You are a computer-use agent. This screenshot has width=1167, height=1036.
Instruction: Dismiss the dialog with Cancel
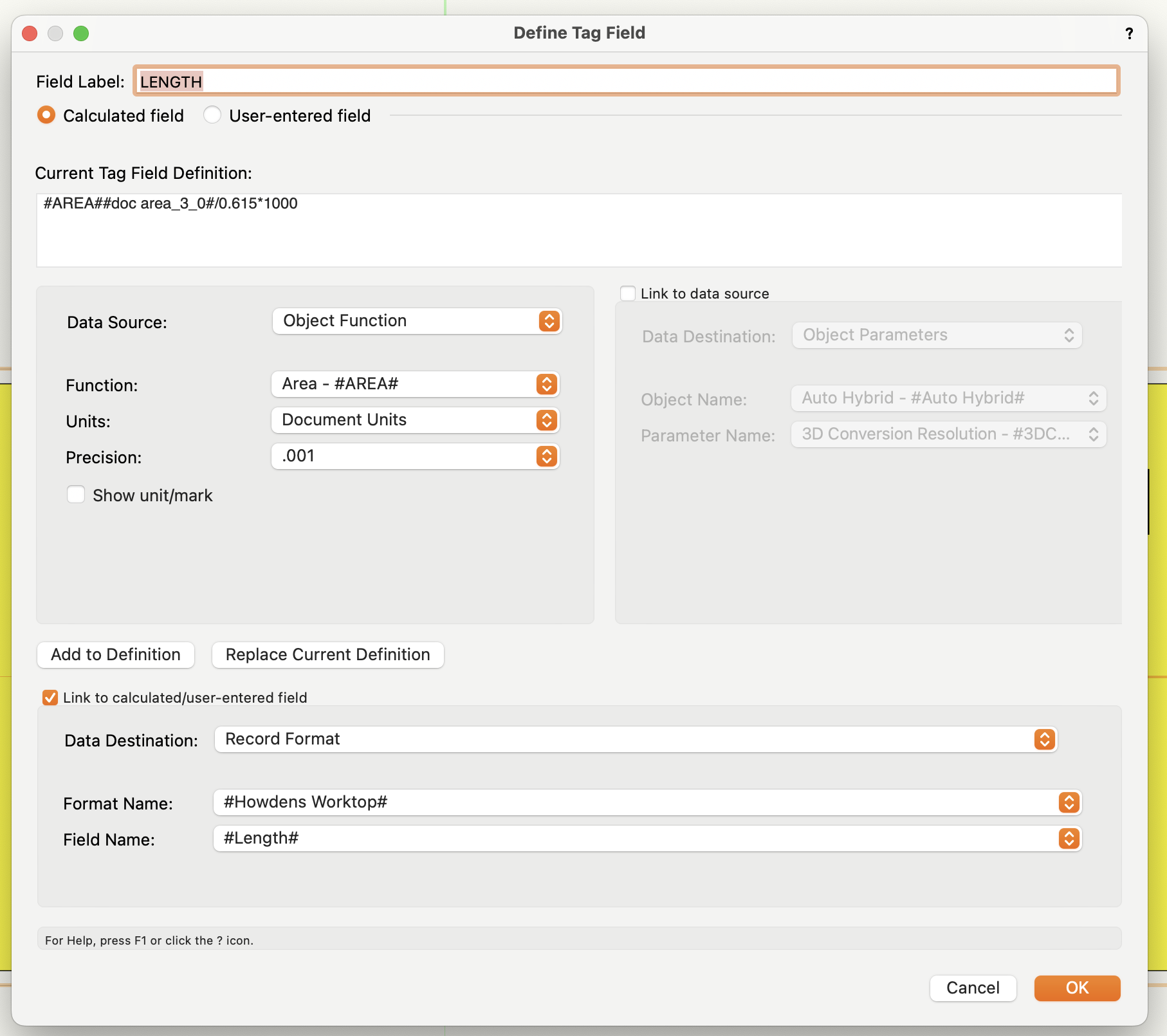click(973, 988)
